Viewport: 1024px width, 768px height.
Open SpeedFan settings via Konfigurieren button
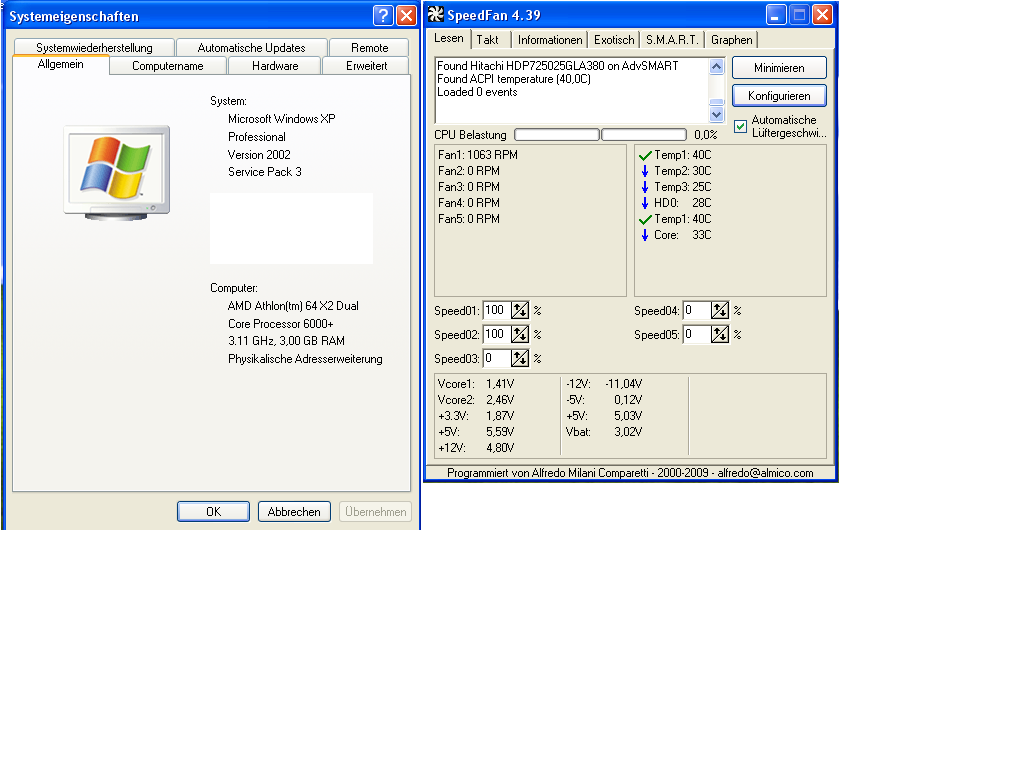click(x=779, y=96)
